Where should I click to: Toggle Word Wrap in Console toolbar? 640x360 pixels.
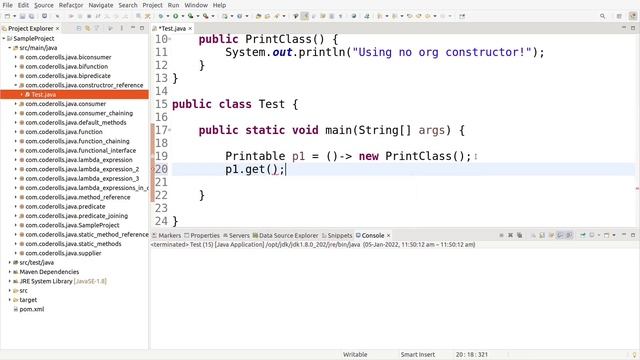pyautogui.click(x=551, y=235)
